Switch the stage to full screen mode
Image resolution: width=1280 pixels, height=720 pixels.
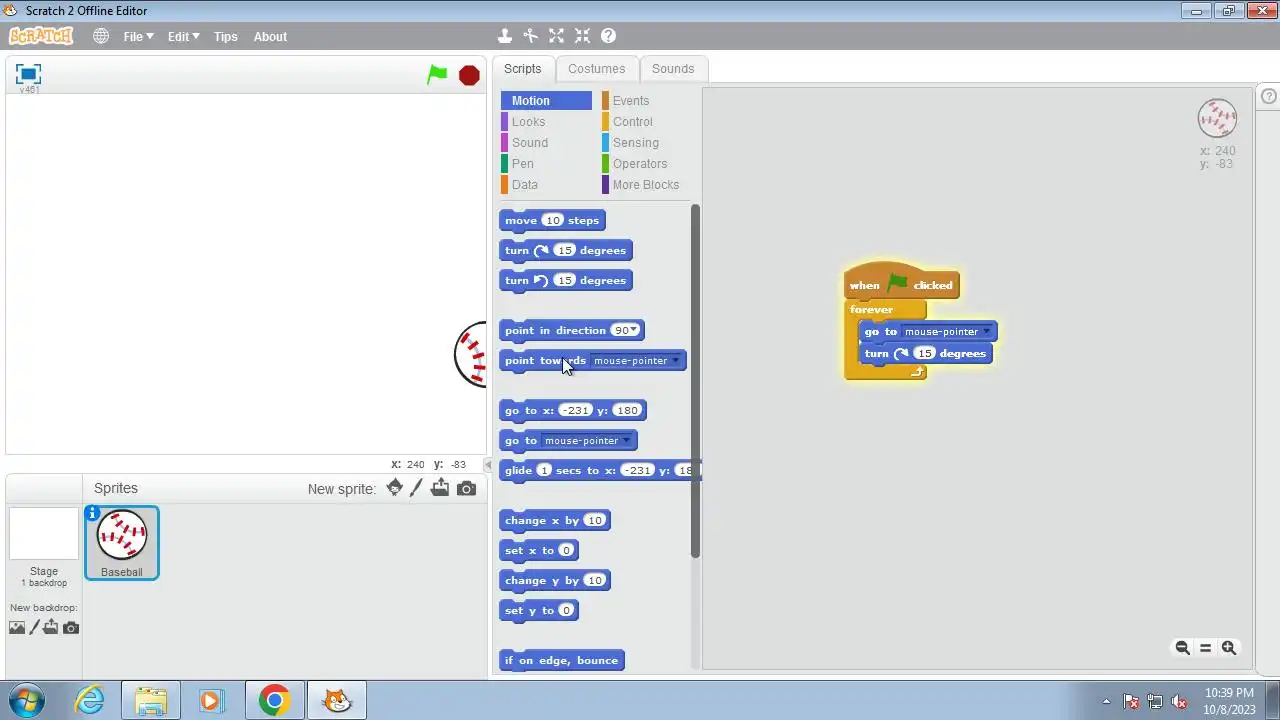pos(28,74)
